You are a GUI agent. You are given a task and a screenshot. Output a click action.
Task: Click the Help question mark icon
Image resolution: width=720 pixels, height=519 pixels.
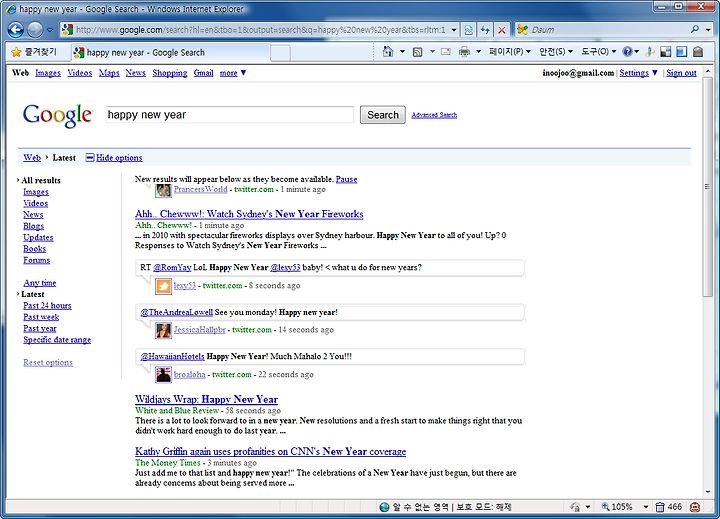point(627,52)
